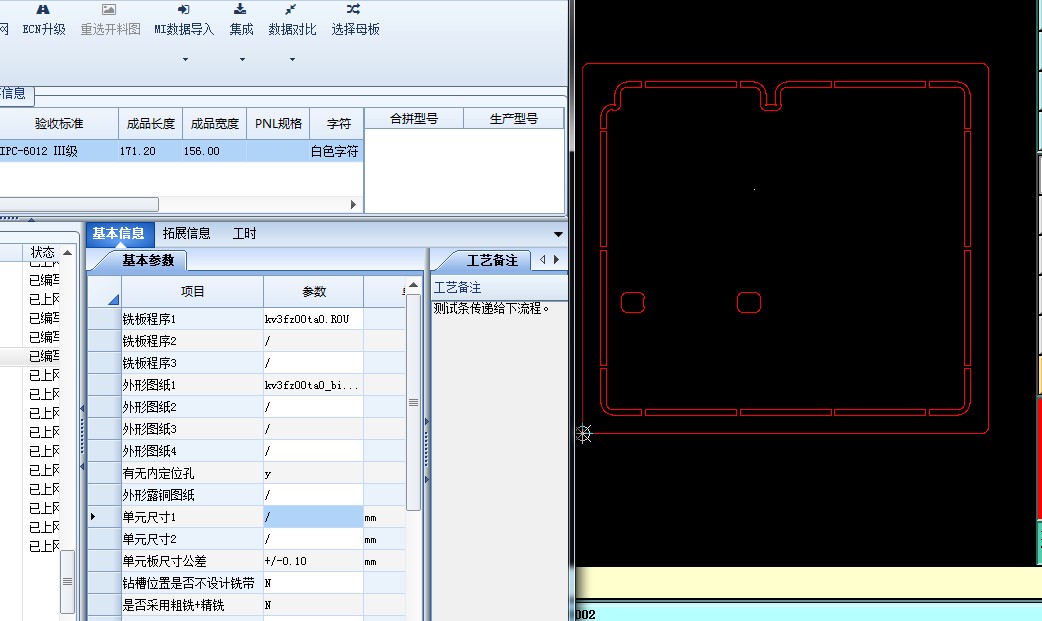Click the status list scroll-up arrow

[x=67, y=253]
